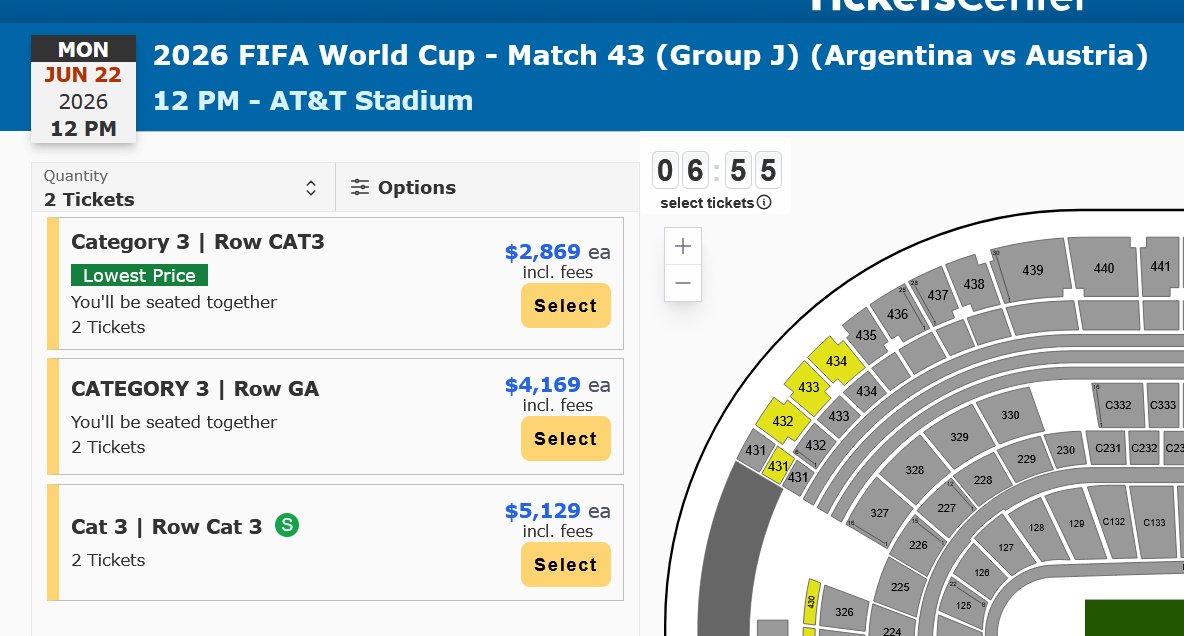Click section 329 on stadium map
Viewport: 1184px width, 636px height.
click(960, 437)
